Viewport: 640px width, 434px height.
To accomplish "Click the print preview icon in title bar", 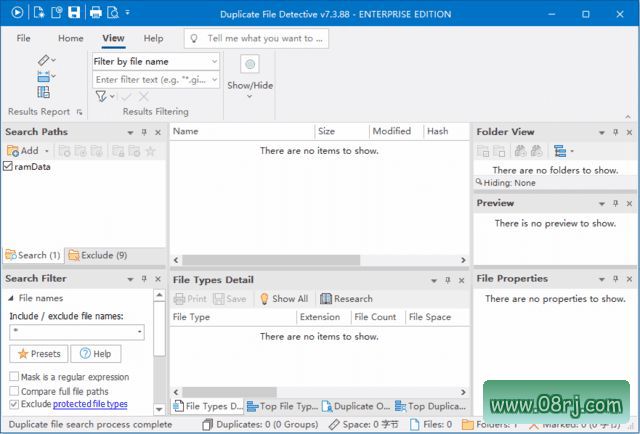I will pos(113,13).
